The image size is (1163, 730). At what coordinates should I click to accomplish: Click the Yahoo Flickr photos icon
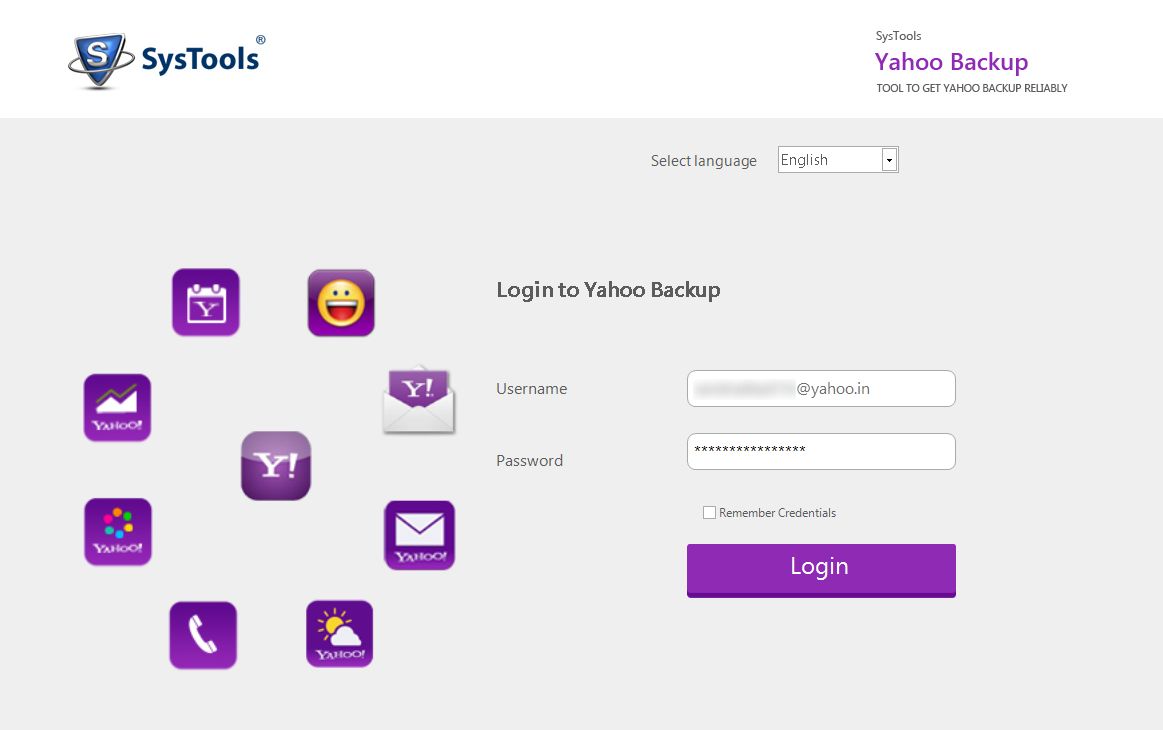(x=117, y=531)
